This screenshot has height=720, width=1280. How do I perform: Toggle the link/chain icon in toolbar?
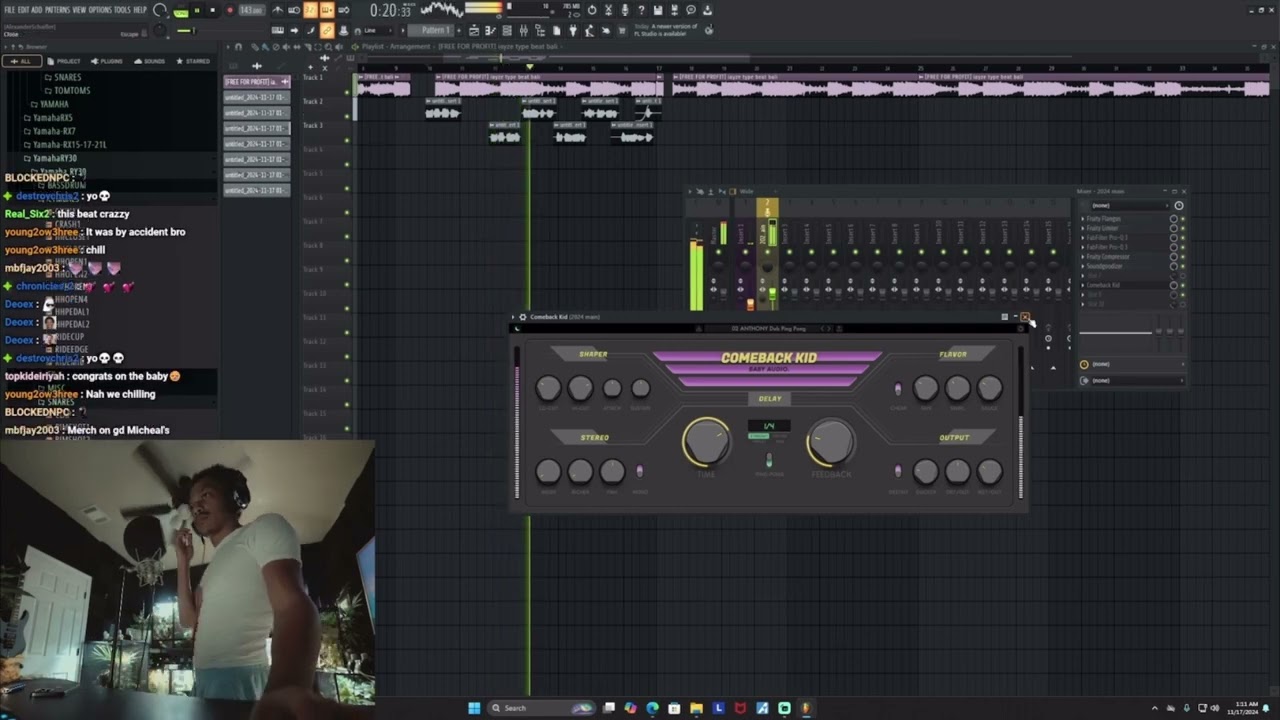327,31
